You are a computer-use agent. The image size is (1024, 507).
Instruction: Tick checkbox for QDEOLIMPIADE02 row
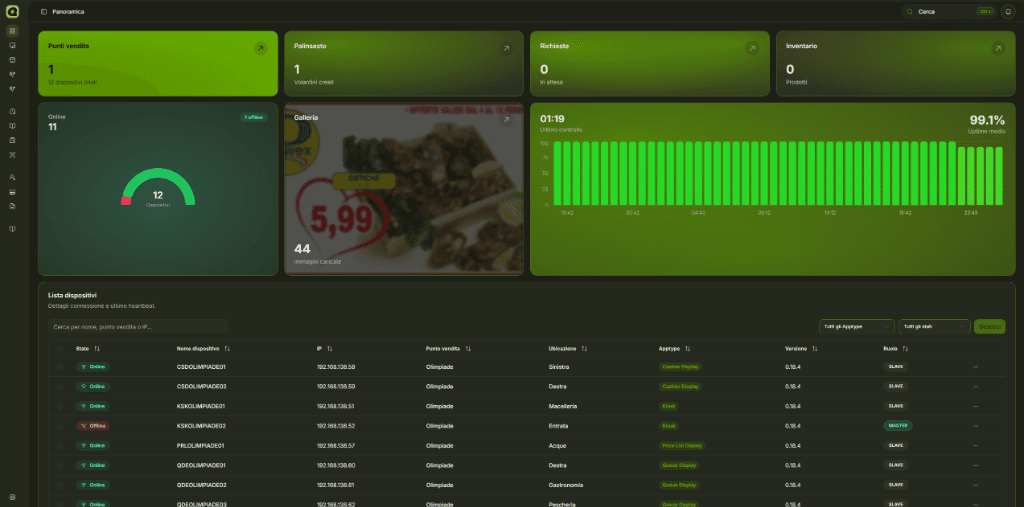[59, 485]
